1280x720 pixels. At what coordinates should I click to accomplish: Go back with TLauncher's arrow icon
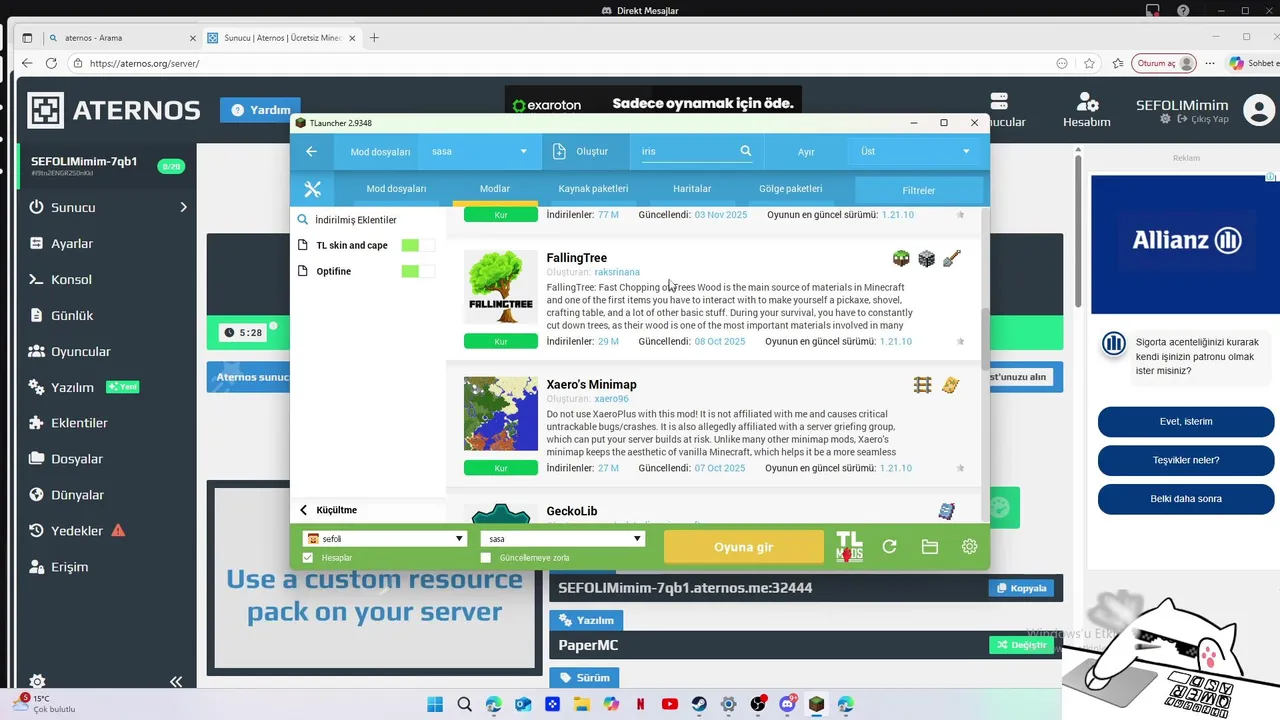tap(311, 151)
